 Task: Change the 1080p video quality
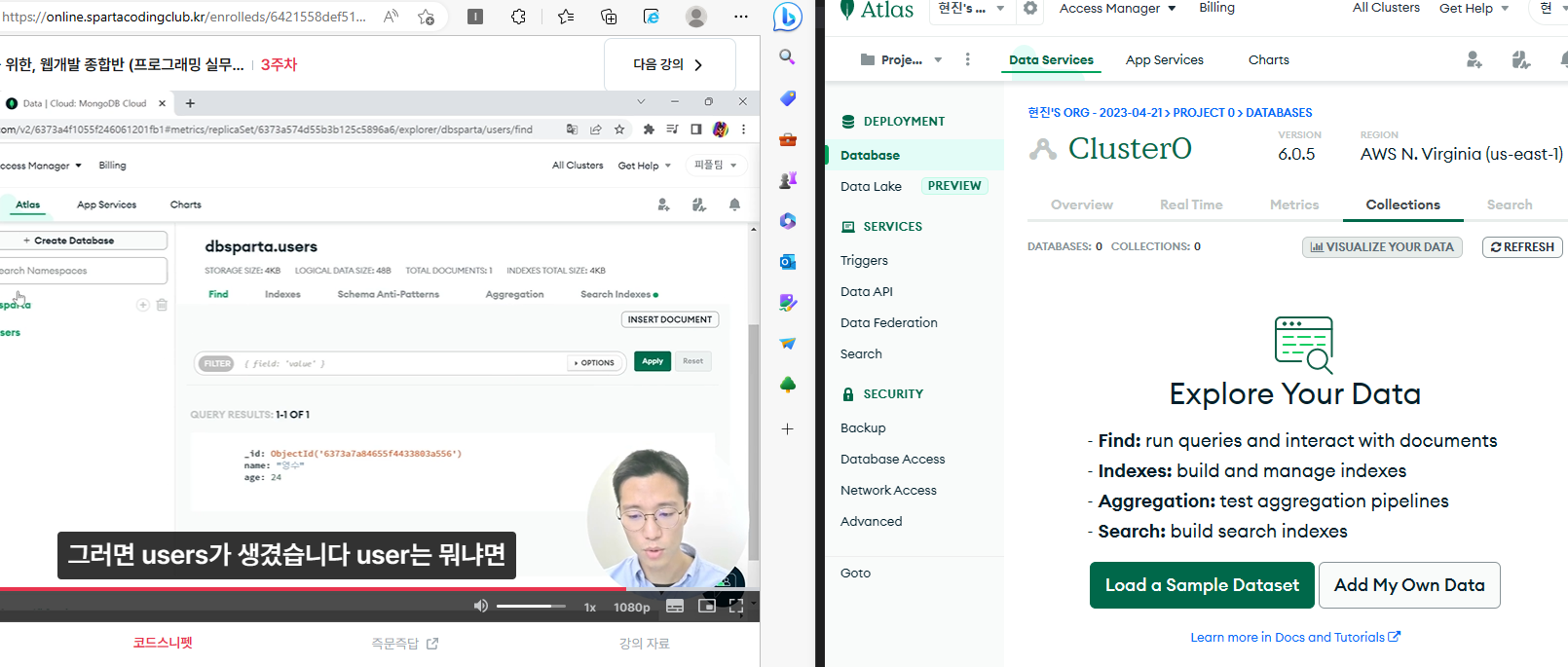pos(632,607)
